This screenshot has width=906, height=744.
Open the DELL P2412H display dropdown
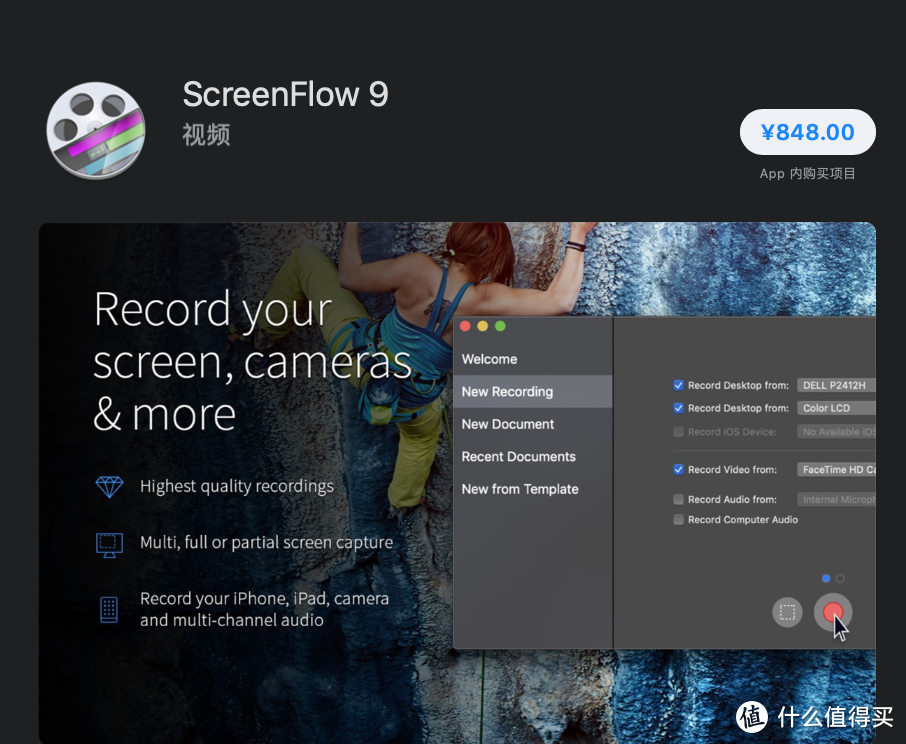836,385
